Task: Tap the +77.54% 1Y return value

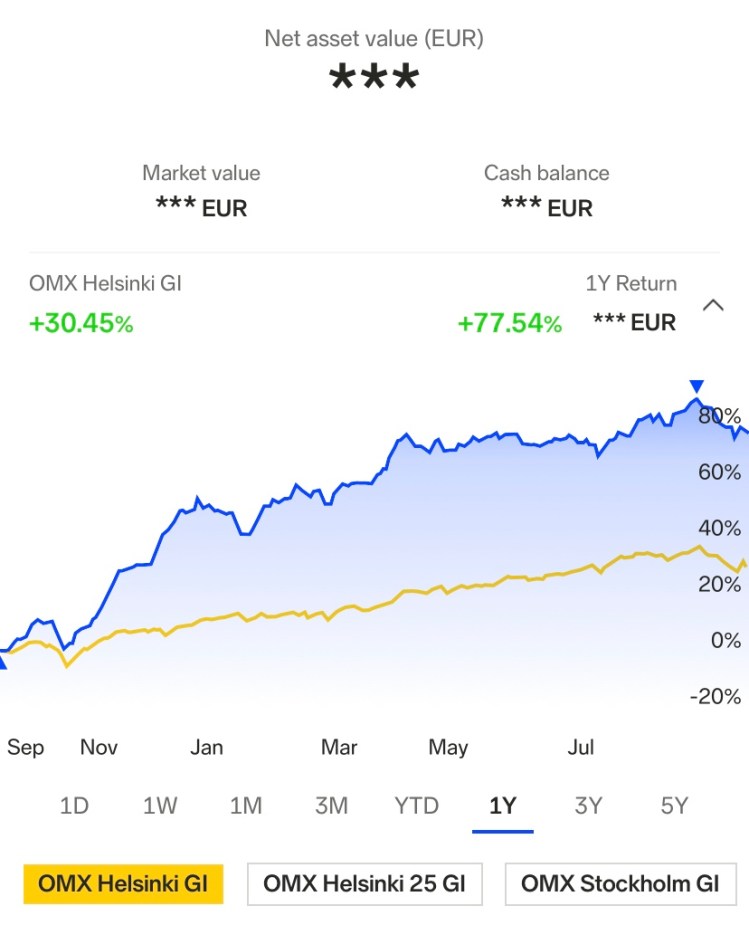Action: tap(509, 323)
